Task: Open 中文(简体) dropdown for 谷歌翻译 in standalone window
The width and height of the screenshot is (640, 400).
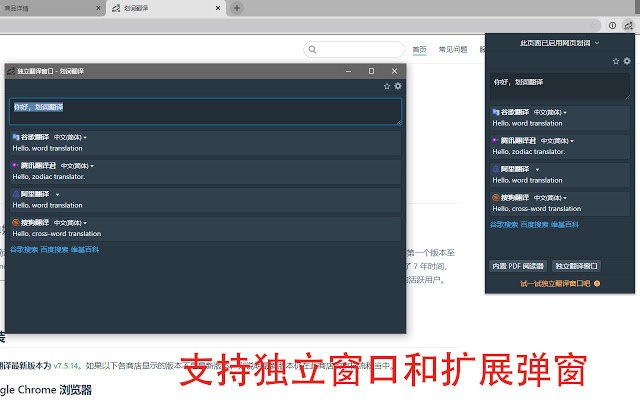Action: [x=70, y=138]
